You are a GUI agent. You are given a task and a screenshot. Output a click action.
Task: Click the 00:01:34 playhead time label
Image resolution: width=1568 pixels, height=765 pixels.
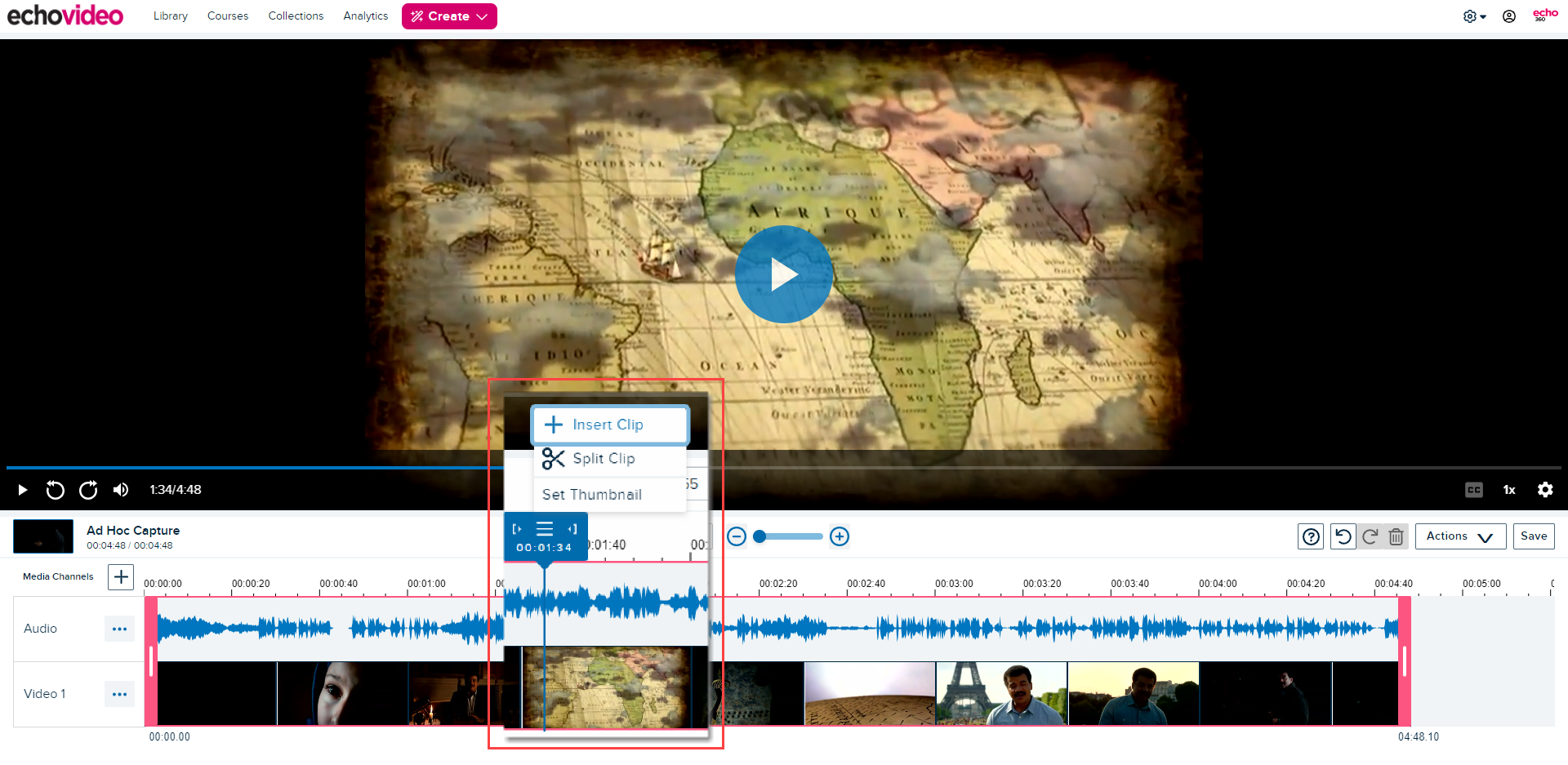[x=544, y=548]
